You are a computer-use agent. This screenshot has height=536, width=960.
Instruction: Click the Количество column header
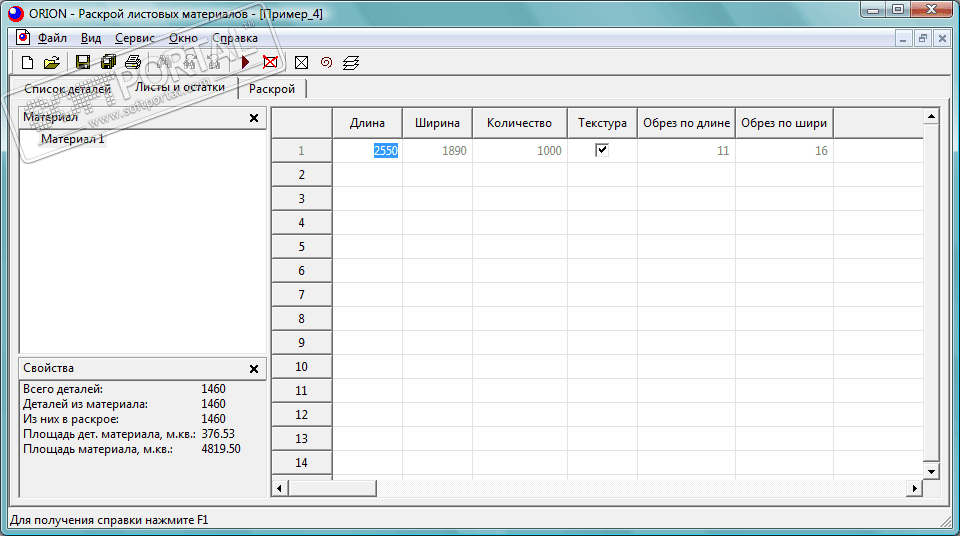[x=520, y=123]
